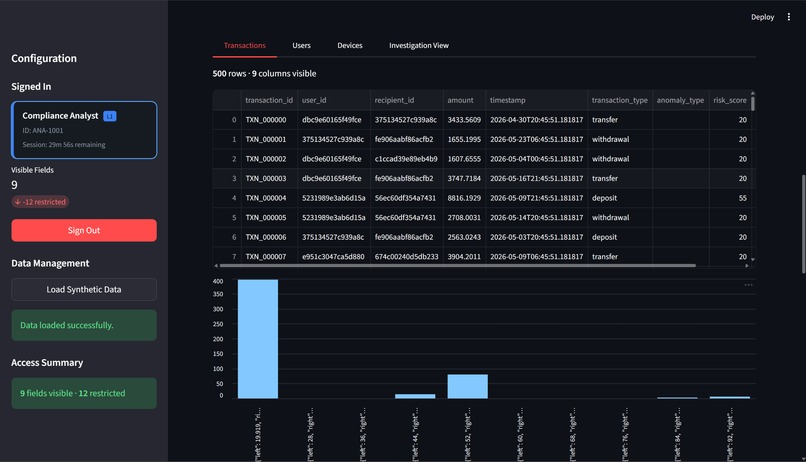Image resolution: width=806 pixels, height=462 pixels.
Task: Click recipient 674c00240d5db233 cell
Action: [407, 256]
